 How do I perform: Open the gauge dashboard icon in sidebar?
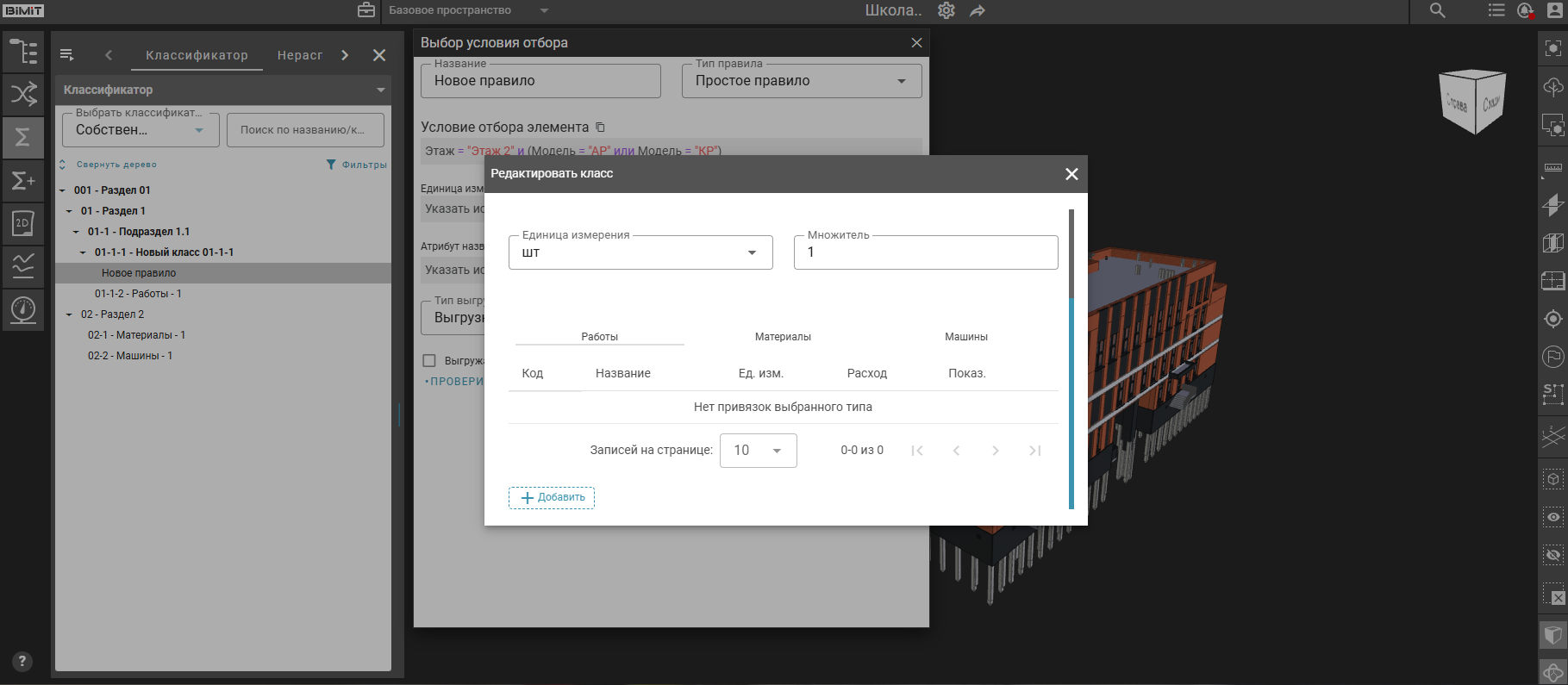pos(23,308)
